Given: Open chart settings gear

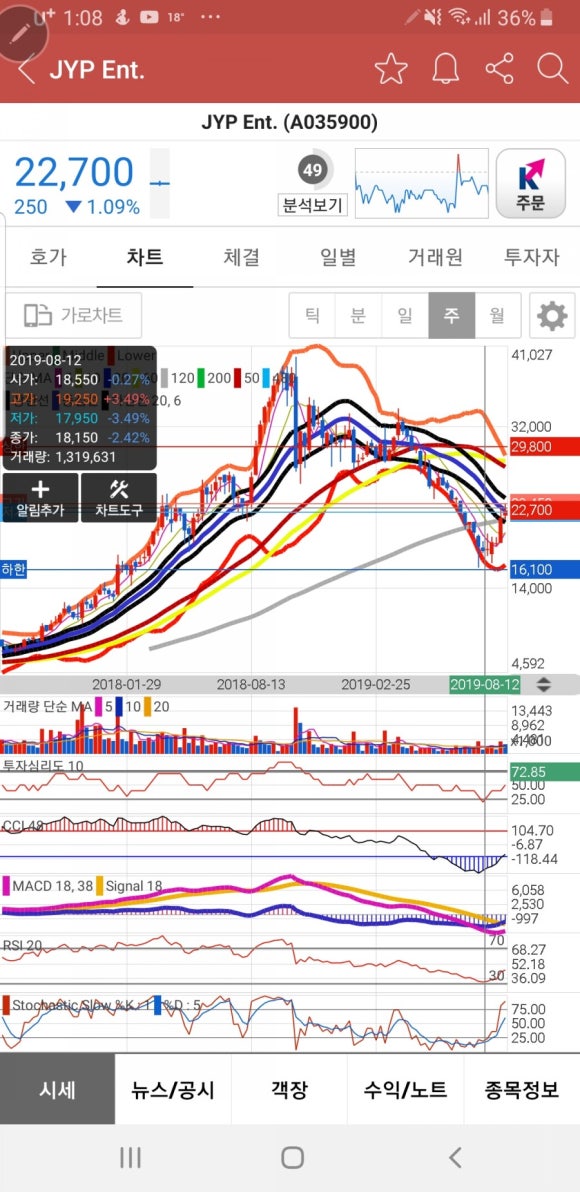Looking at the screenshot, I should [x=553, y=315].
